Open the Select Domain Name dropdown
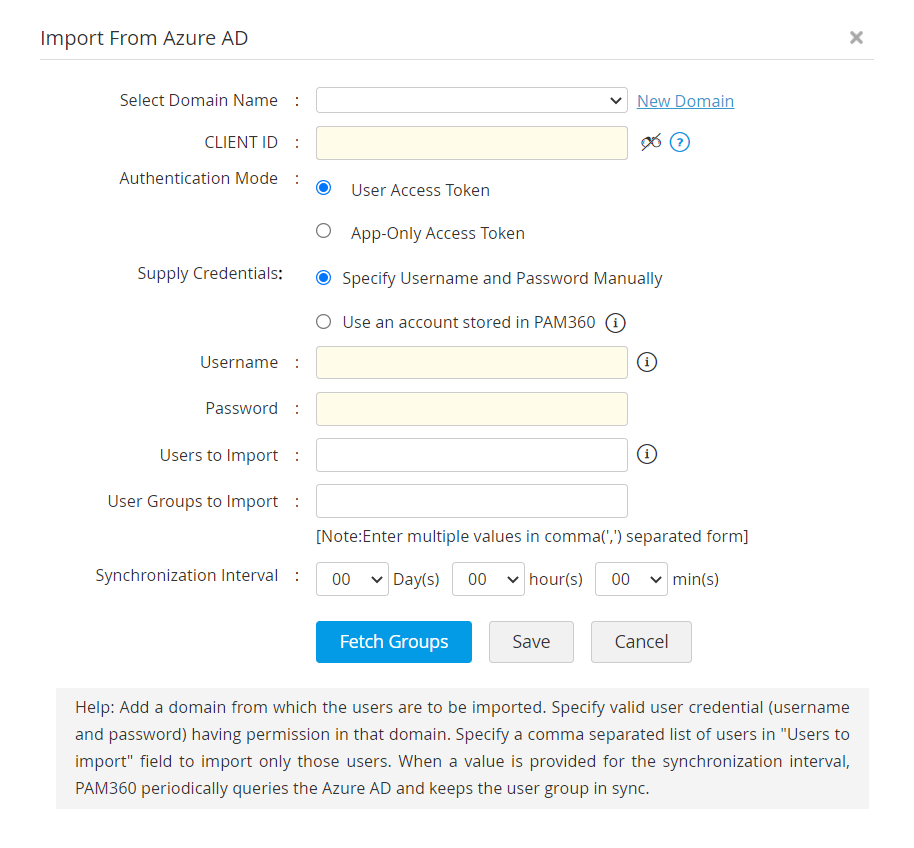Image resolution: width=914 pixels, height=848 pixels. point(471,100)
